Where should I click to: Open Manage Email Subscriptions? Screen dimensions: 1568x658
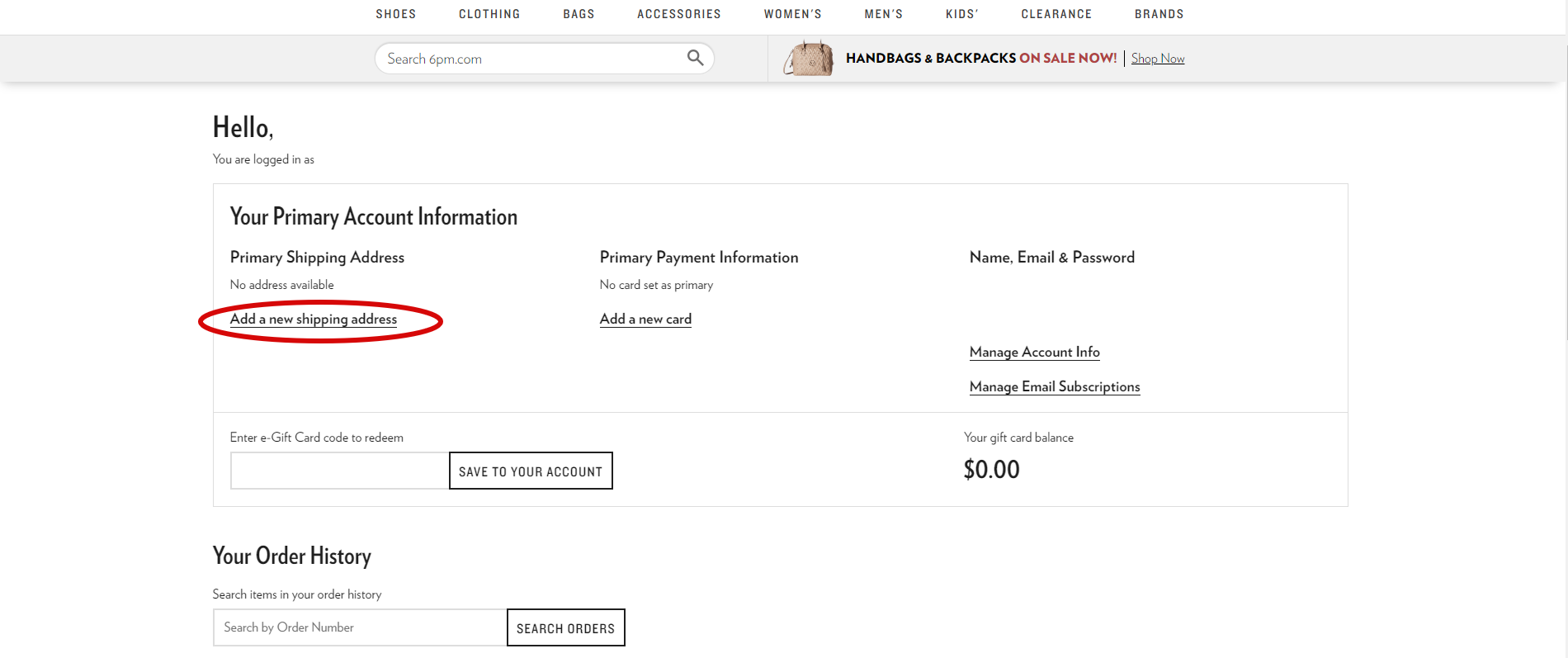tap(1054, 387)
